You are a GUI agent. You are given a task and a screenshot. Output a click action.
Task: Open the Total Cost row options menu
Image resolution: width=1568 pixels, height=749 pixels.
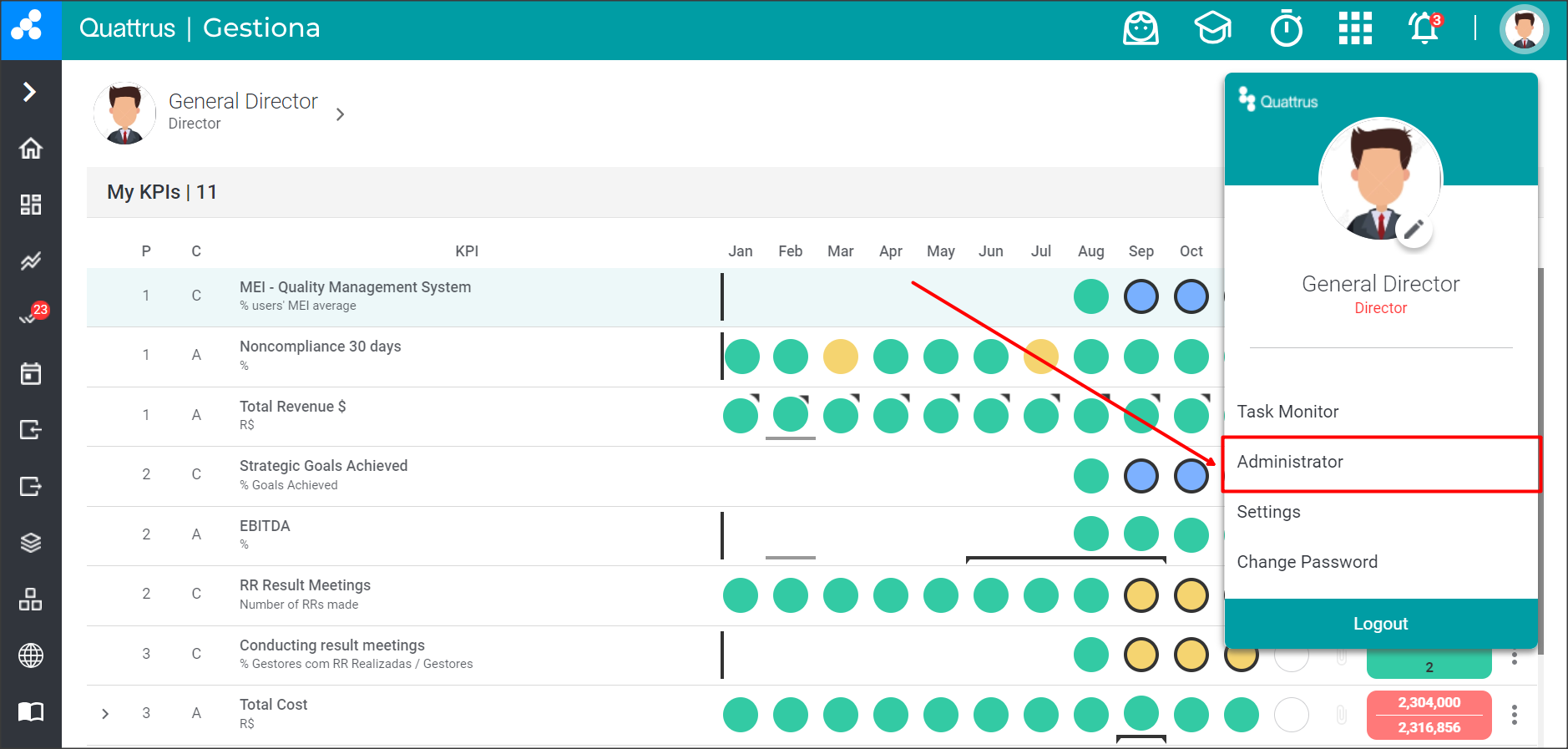click(x=1514, y=715)
